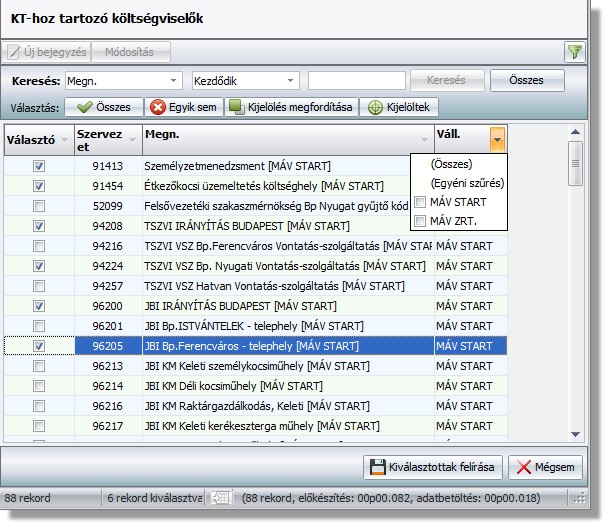Screen dimensions: 606x525
Task: Uncheck selected row 96205 checkbox
Action: tap(39, 346)
